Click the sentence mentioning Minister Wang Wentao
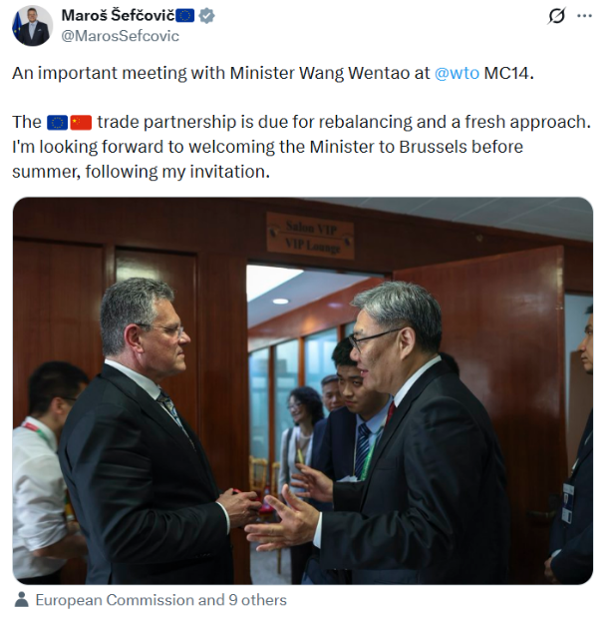 click(x=273, y=73)
